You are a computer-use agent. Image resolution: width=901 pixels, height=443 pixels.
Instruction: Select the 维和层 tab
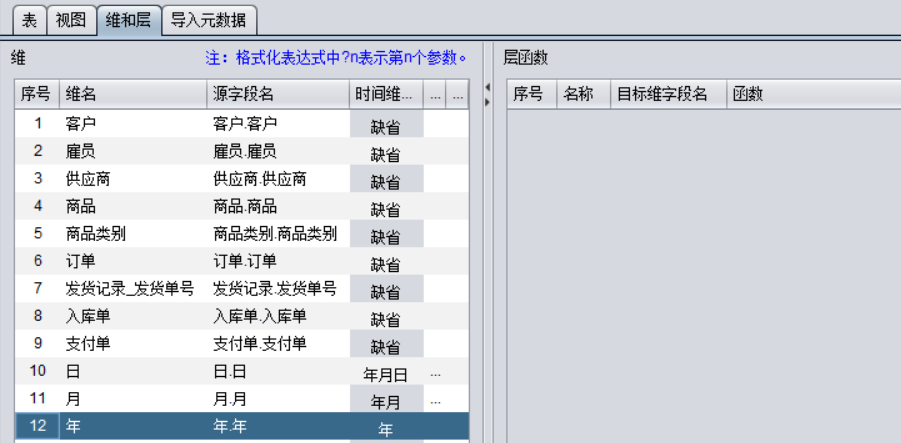(129, 18)
